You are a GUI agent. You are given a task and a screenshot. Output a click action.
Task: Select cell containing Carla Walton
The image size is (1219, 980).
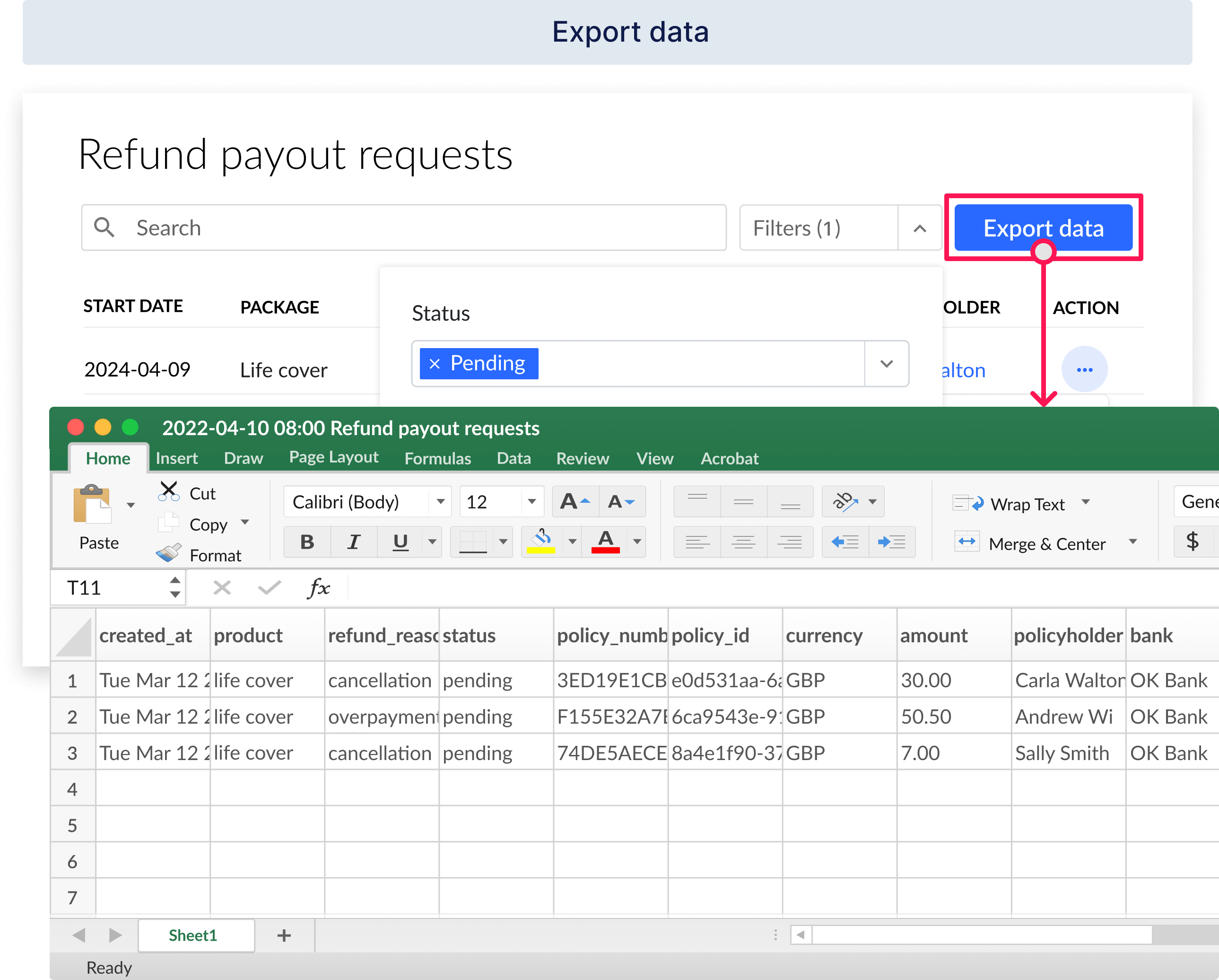pos(1068,680)
